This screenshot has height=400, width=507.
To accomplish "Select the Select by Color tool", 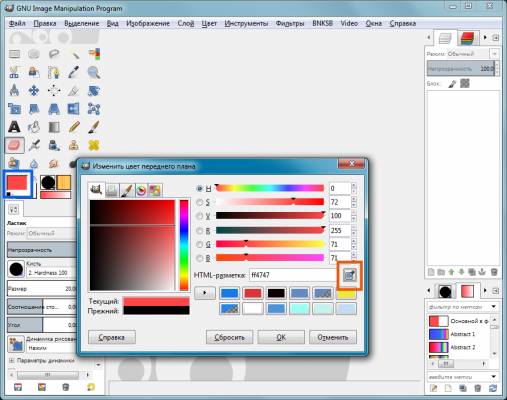I will pyautogui.click(x=94, y=54).
